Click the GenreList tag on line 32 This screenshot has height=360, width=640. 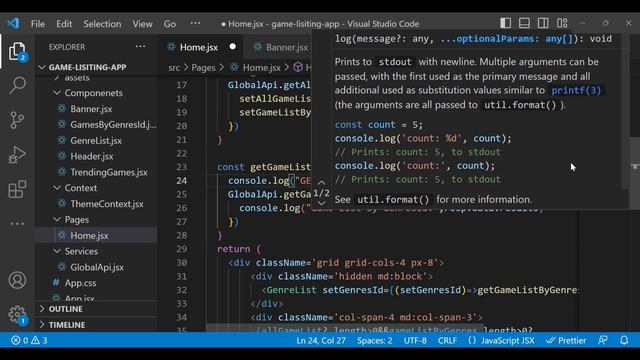291,290
